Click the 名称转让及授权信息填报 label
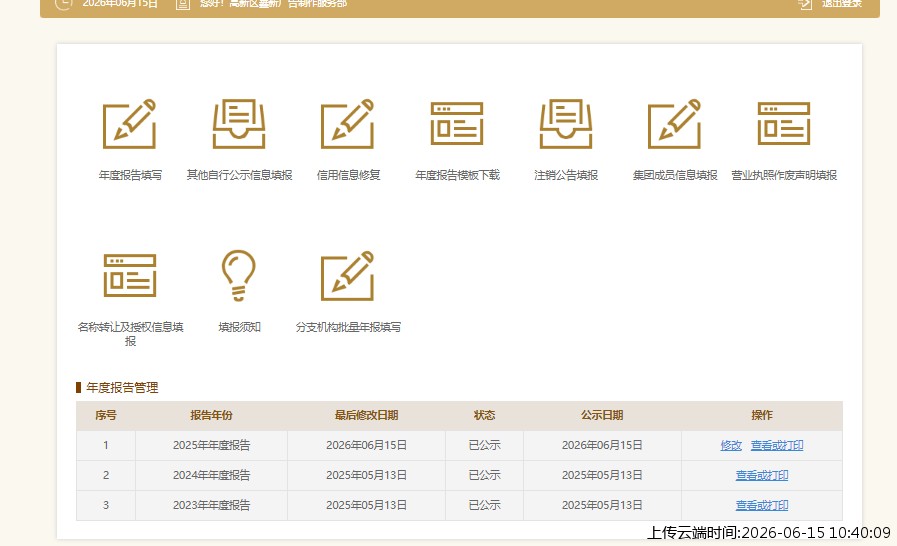 point(130,334)
